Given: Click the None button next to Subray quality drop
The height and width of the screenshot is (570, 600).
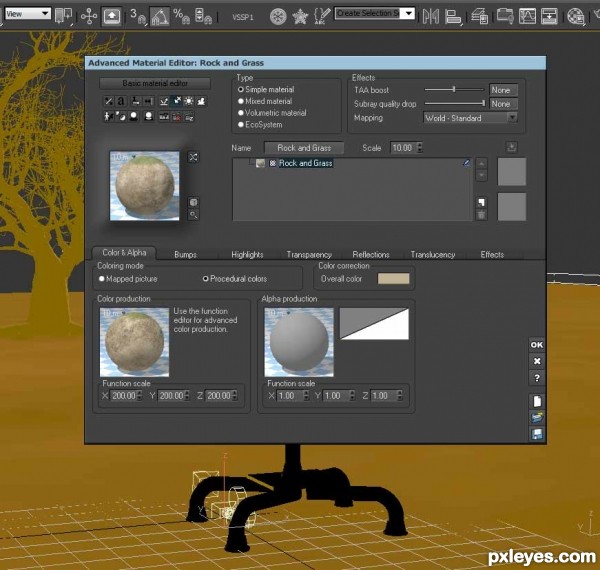Looking at the screenshot, I should [503, 104].
